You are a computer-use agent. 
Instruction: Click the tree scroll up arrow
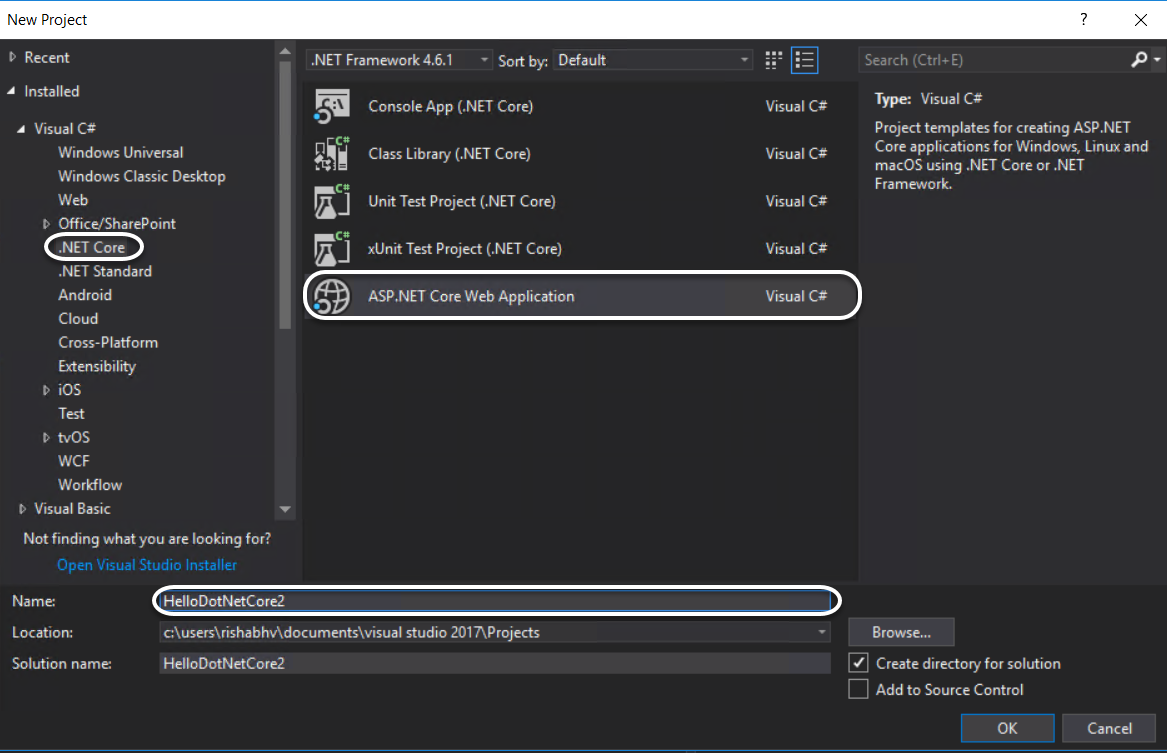[x=285, y=51]
